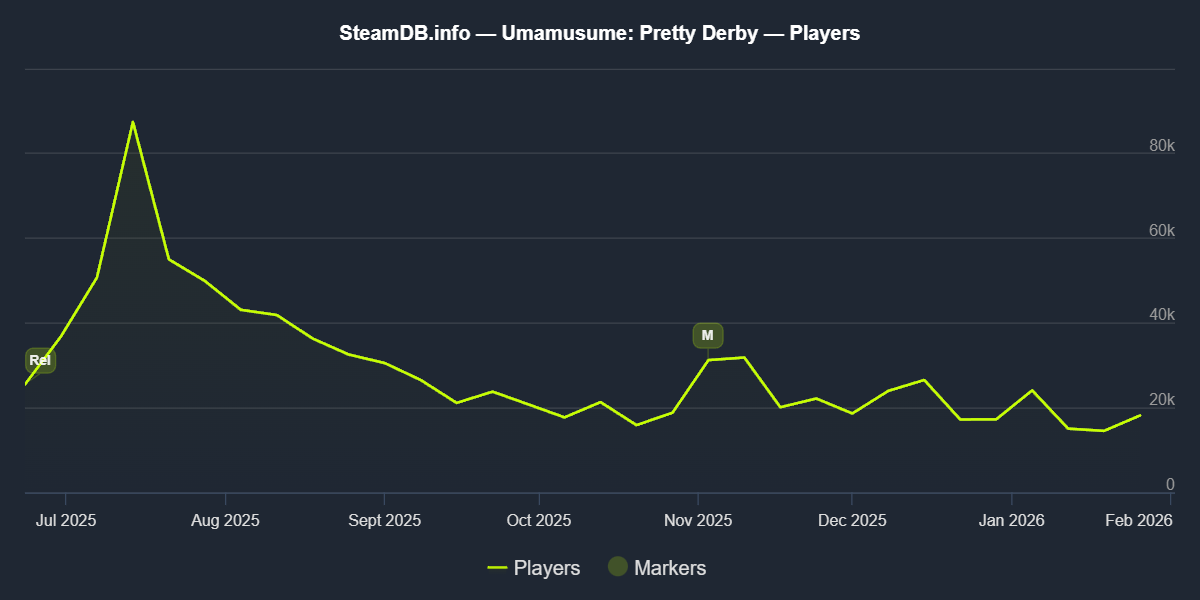Toggle the Players series legend label
The width and height of the screenshot is (1200, 600).
coord(546,568)
